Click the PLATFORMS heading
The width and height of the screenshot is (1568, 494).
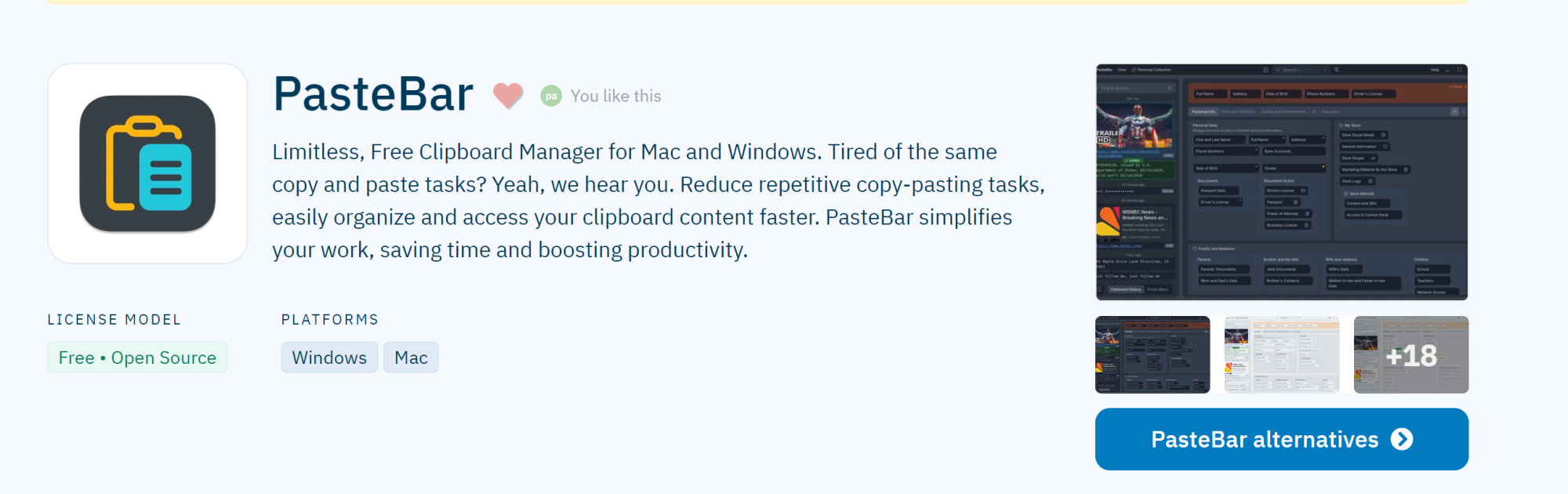pyautogui.click(x=330, y=319)
